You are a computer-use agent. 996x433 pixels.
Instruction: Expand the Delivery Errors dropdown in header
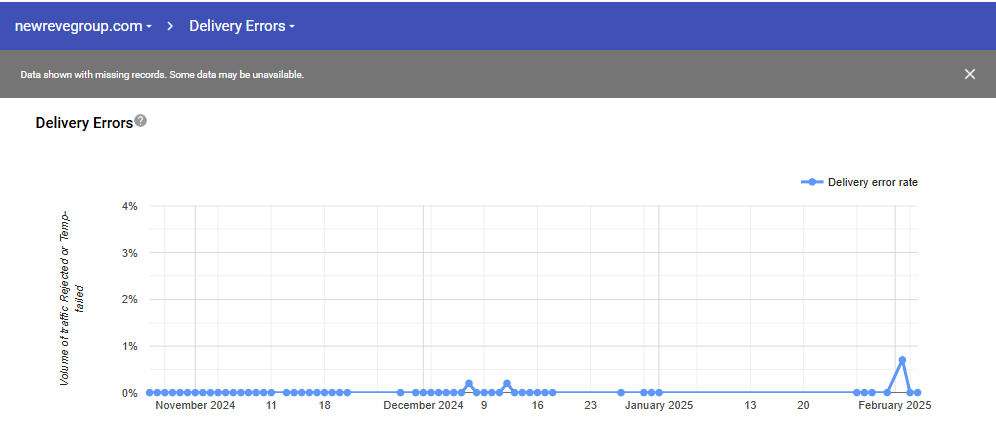pos(242,26)
